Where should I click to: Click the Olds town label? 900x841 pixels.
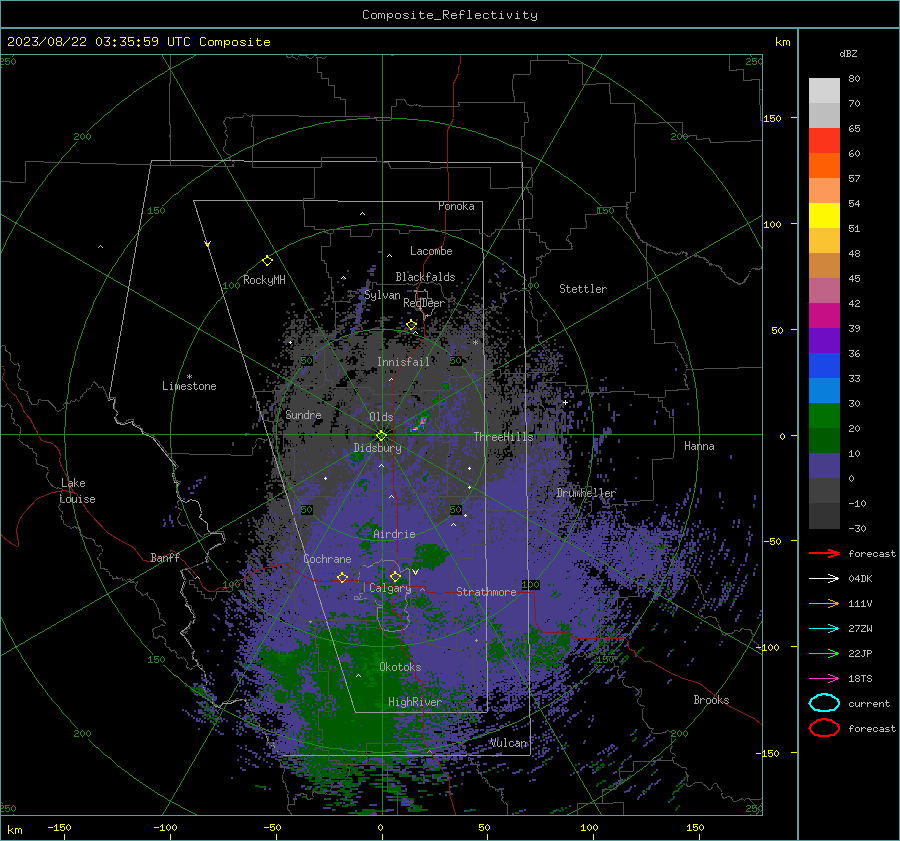pos(381,417)
